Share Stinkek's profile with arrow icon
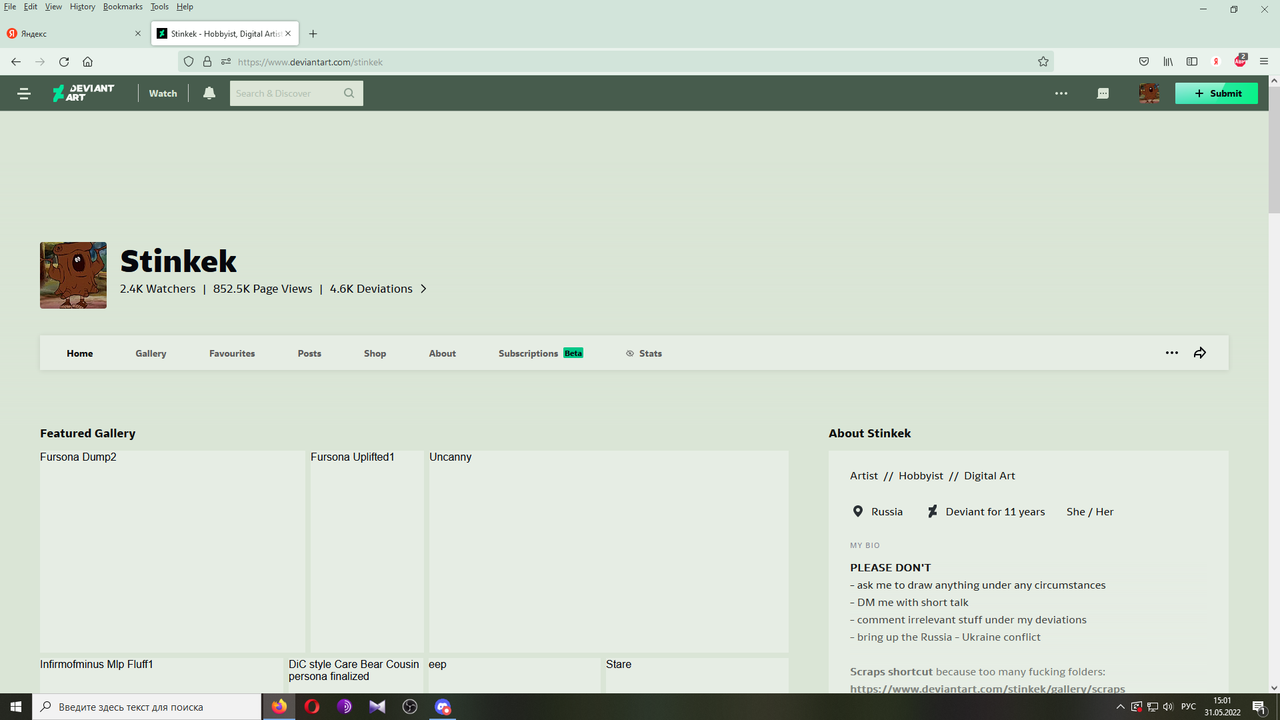The height and width of the screenshot is (720, 1280). 1200,353
